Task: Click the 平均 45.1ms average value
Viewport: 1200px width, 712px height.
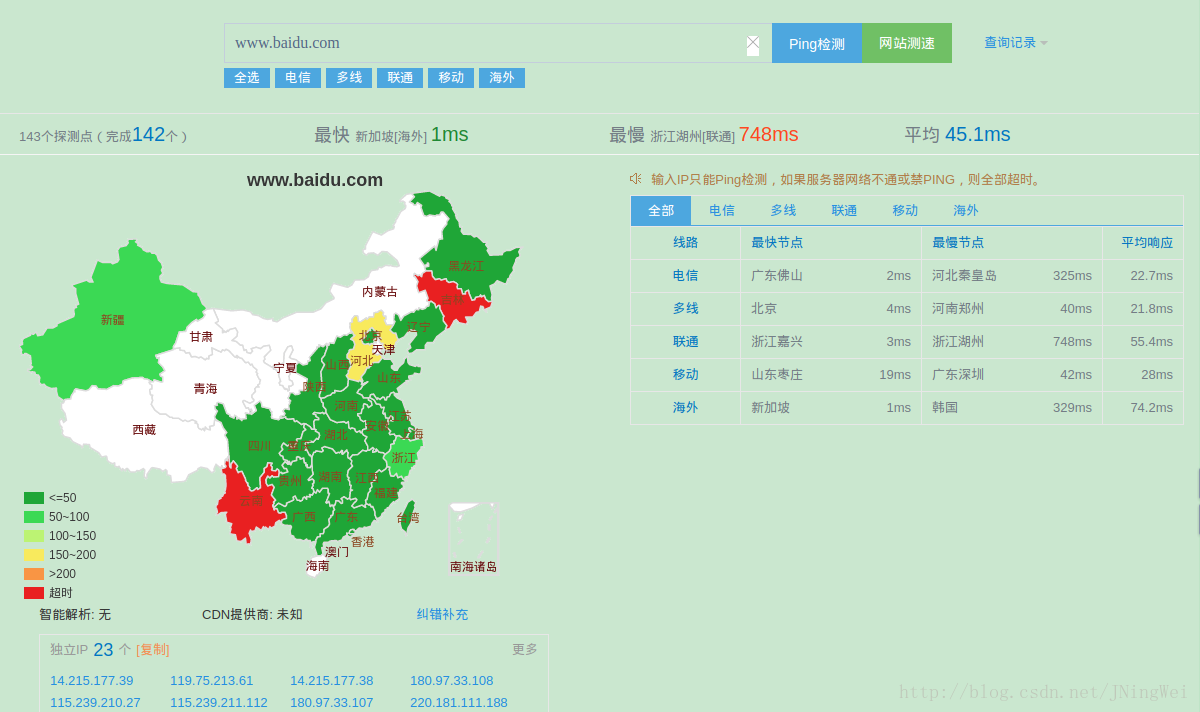Action: point(958,135)
